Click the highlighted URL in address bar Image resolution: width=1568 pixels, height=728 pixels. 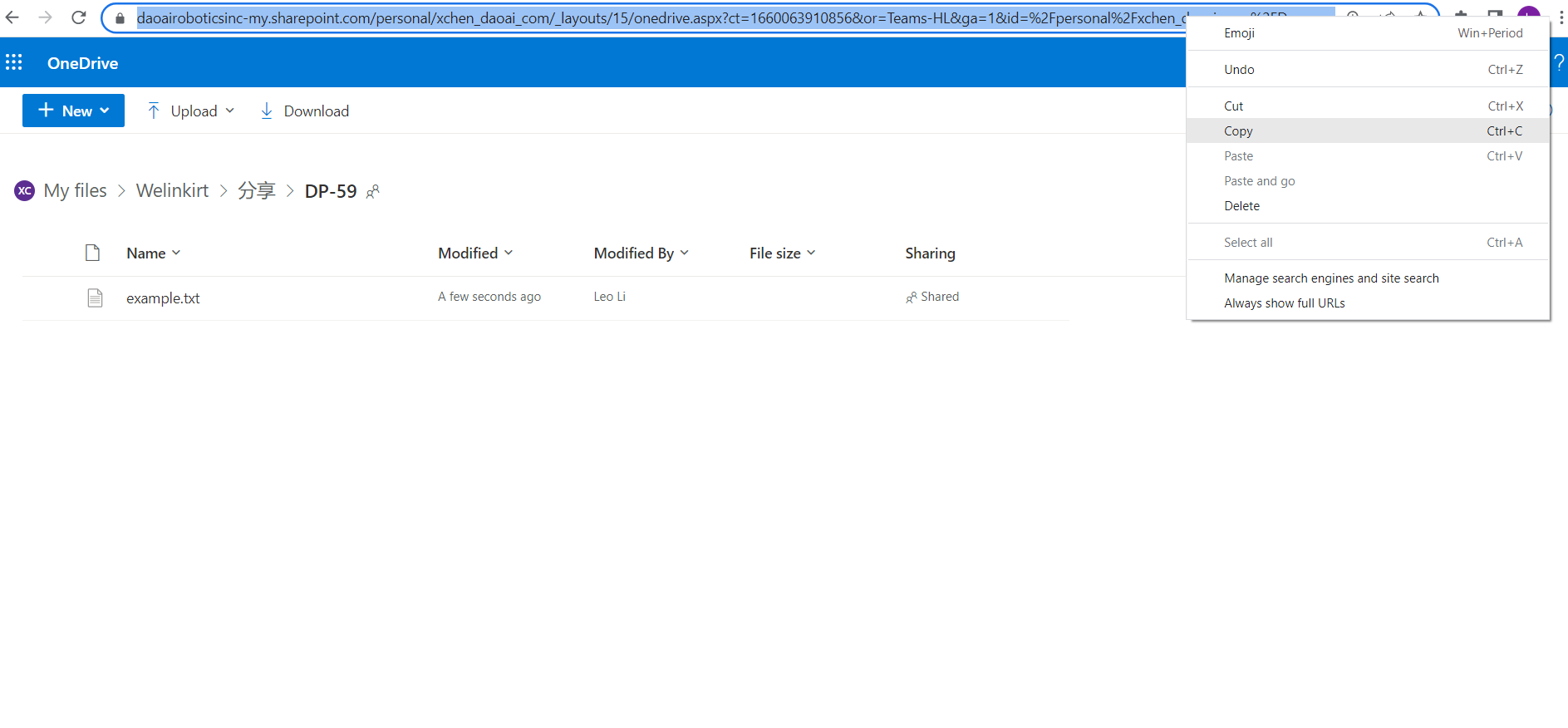click(661, 18)
